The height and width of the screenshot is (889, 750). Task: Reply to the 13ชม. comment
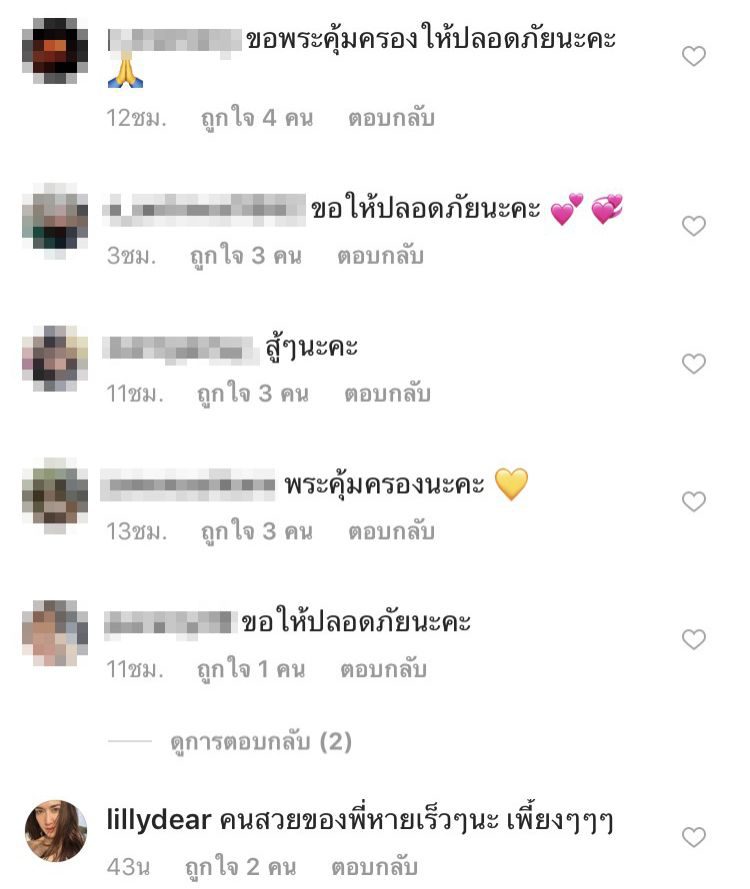[391, 531]
